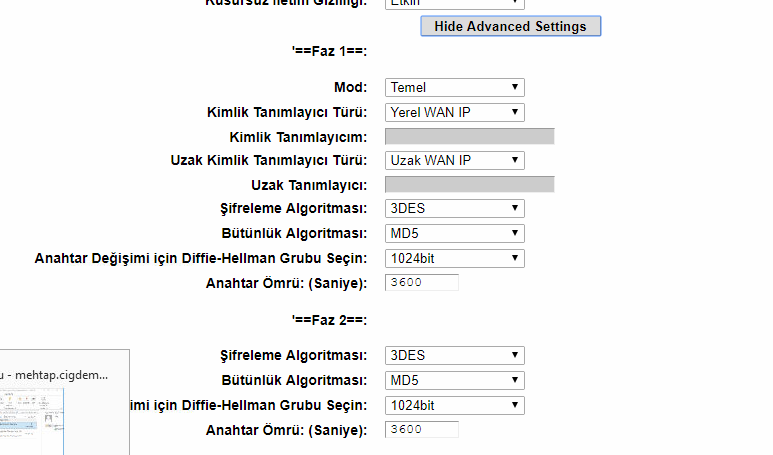
Task: Open Faz 2 Bütünlük Algoritması dropdown
Action: pyautogui.click(x=455, y=380)
